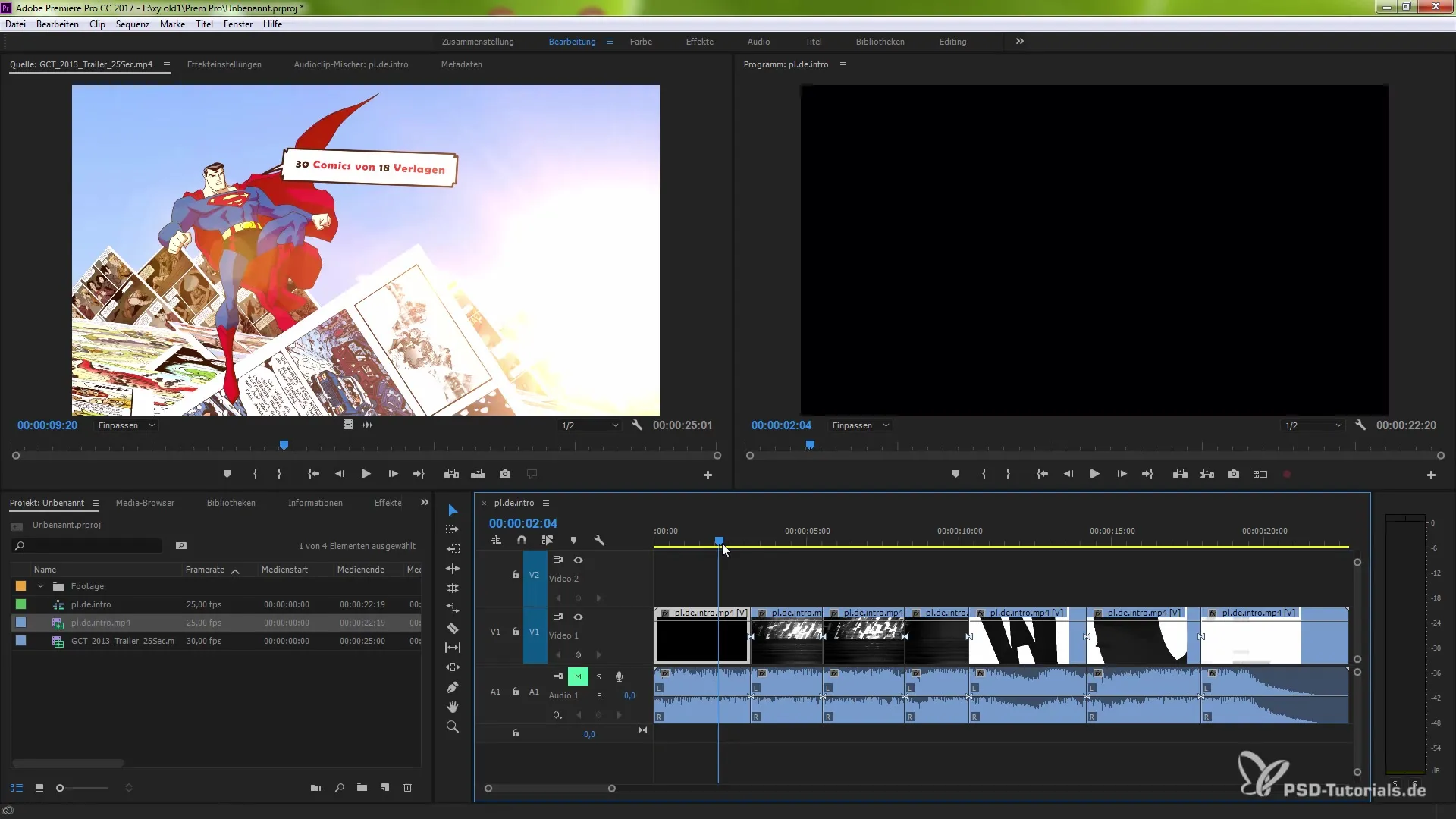Open 1/2 resolution dropdown in Program monitor
1456x819 pixels.
click(1313, 425)
